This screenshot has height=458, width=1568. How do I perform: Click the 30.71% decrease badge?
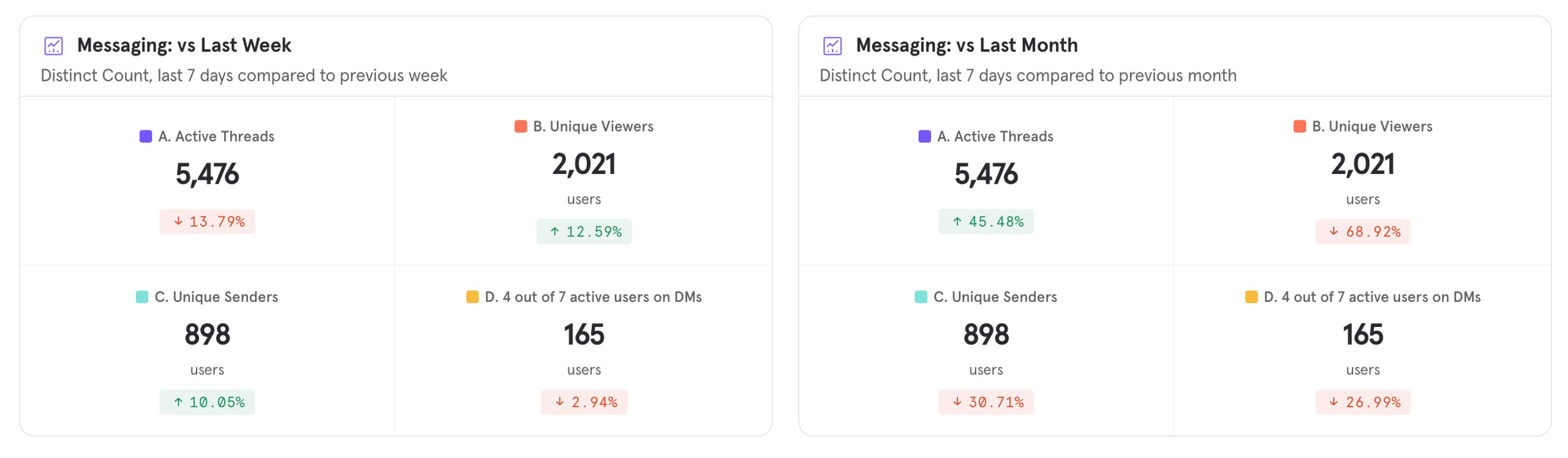pyautogui.click(x=986, y=402)
